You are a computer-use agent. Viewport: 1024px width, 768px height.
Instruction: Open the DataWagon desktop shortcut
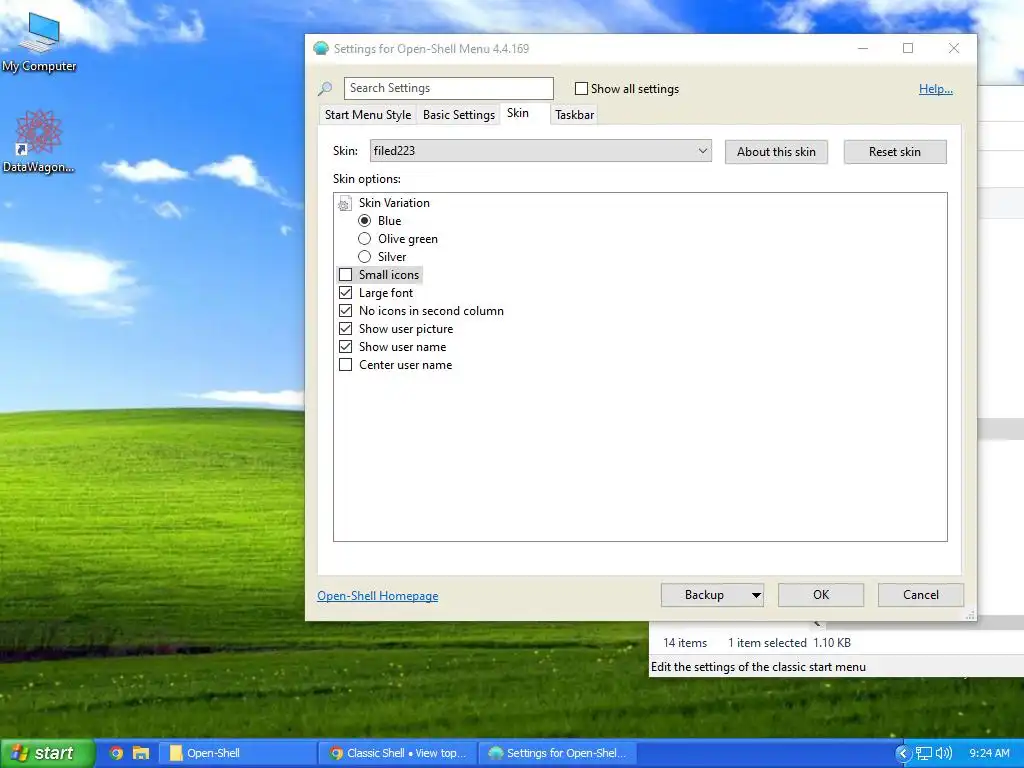tap(39, 142)
